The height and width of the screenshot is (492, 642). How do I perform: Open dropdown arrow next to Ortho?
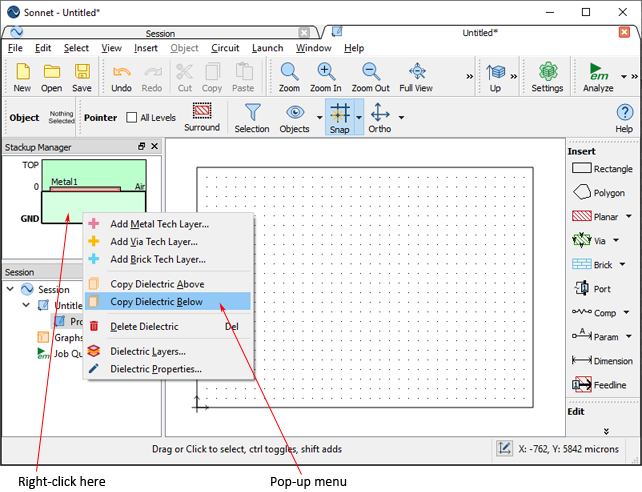(401, 118)
